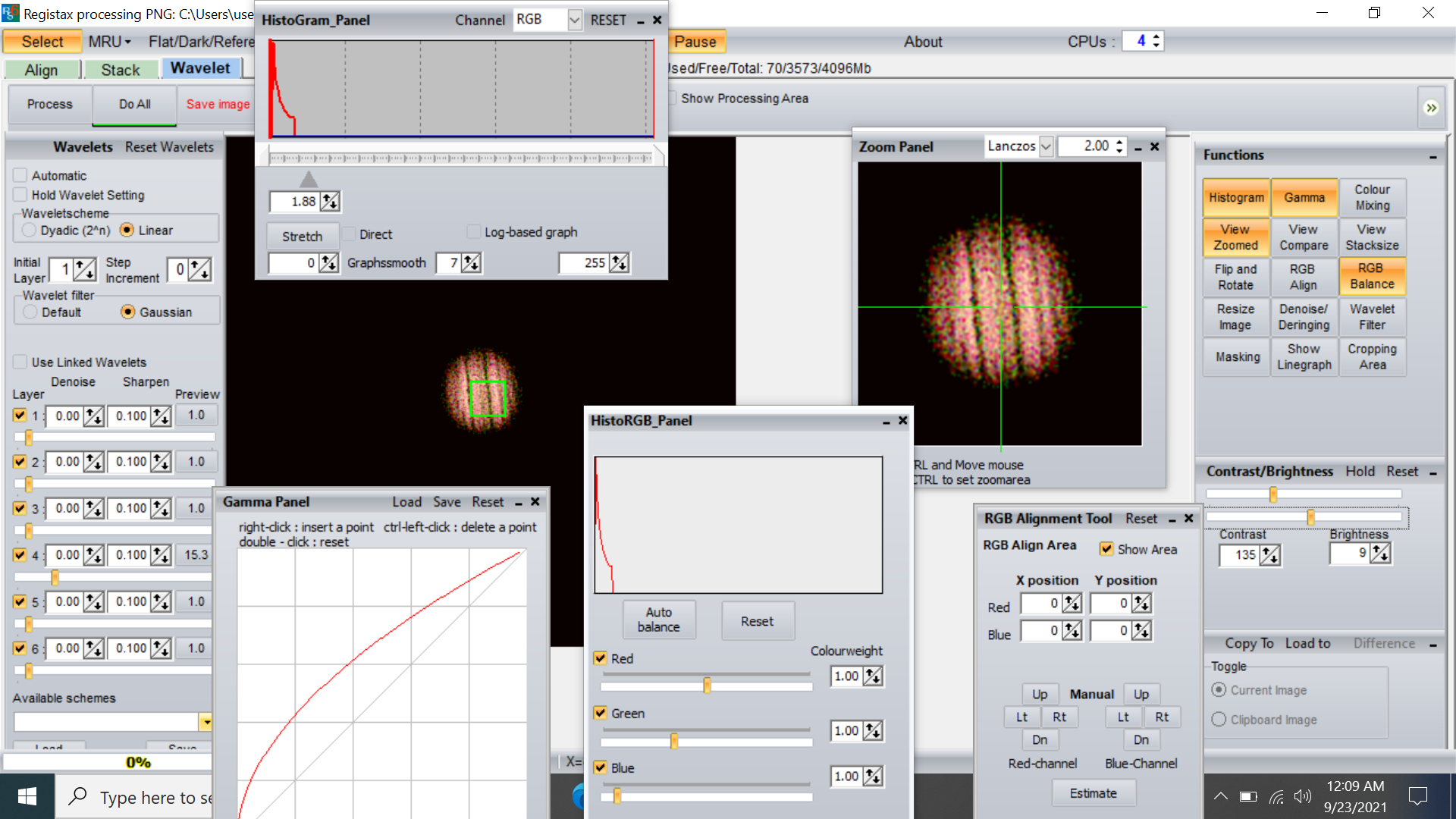Collapse Copy To / Load to panel
The image size is (1456, 819).
1432,645
